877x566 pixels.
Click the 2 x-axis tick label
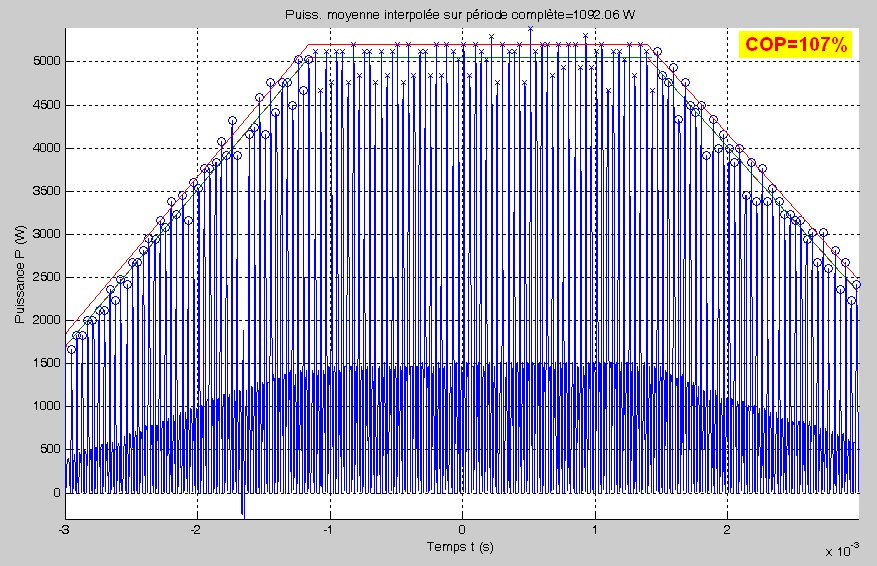coord(727,530)
